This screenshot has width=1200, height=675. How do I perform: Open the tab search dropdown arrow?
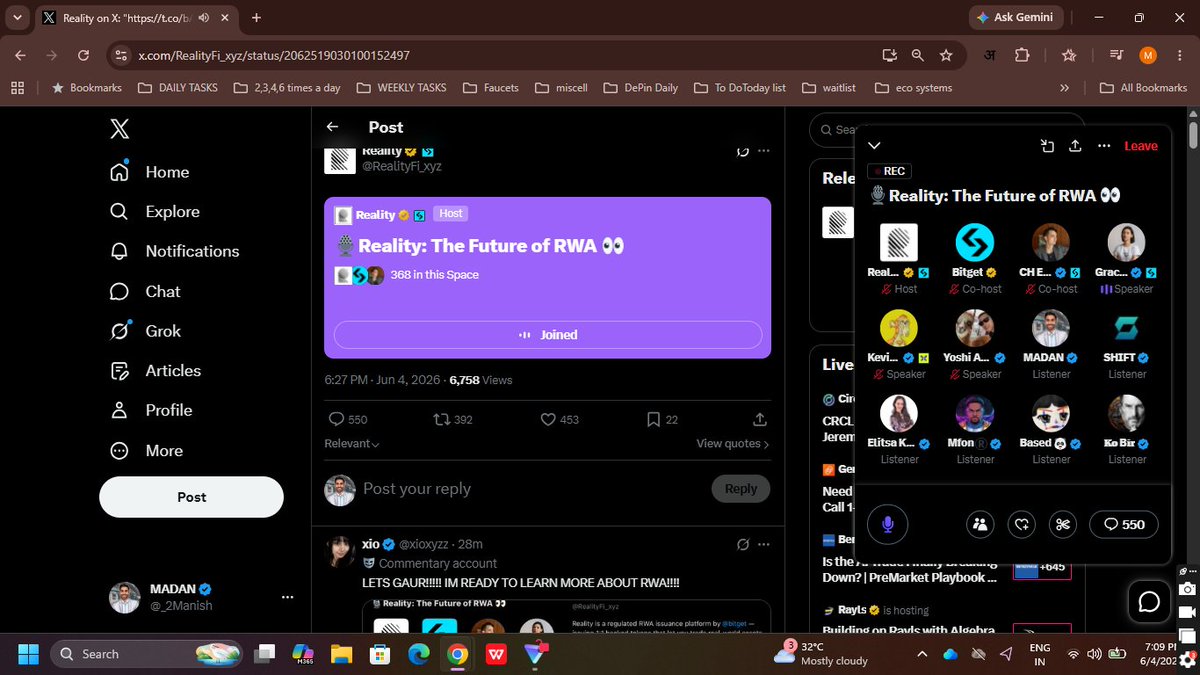point(17,17)
